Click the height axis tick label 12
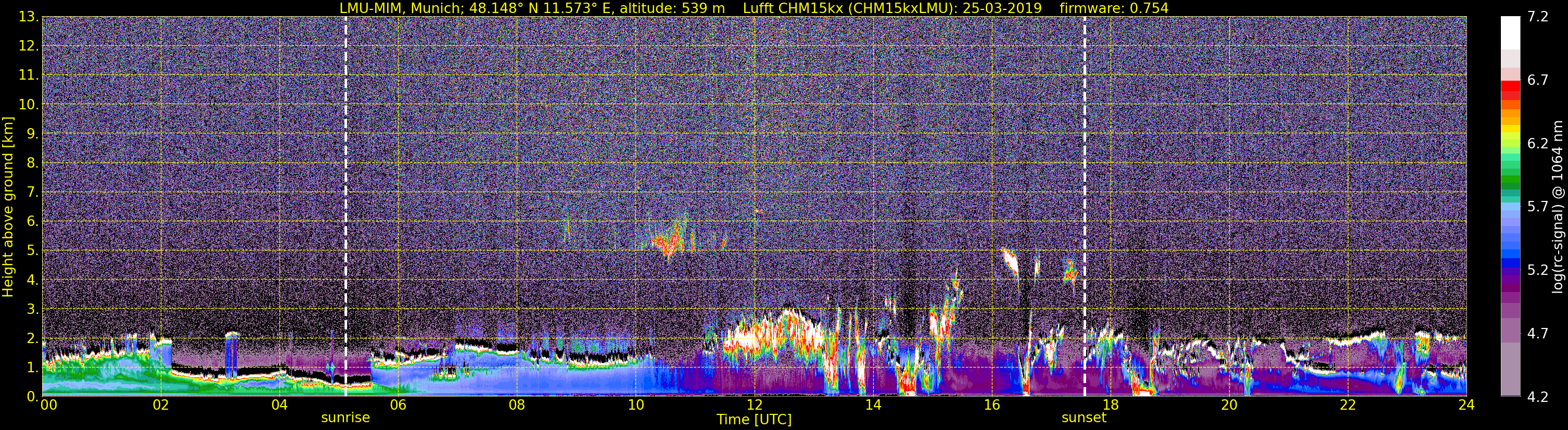This screenshot has width=1568, height=430. 29,46
